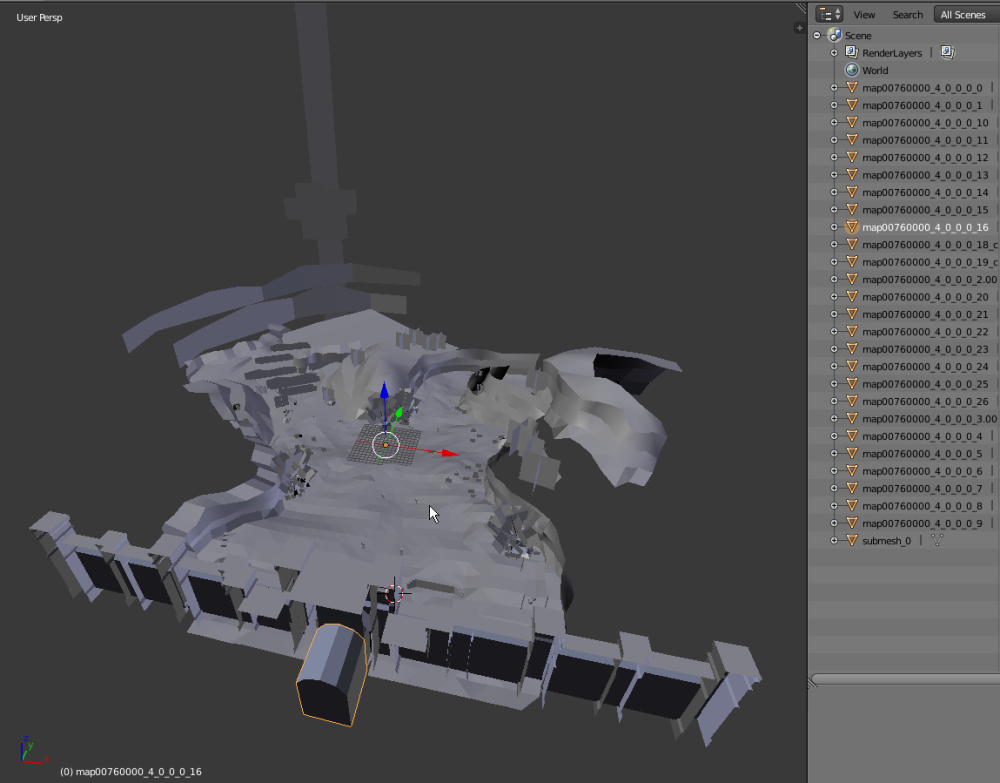Select the submesh_0 name text
The height and width of the screenshot is (783, 1000).
pyautogui.click(x=886, y=541)
